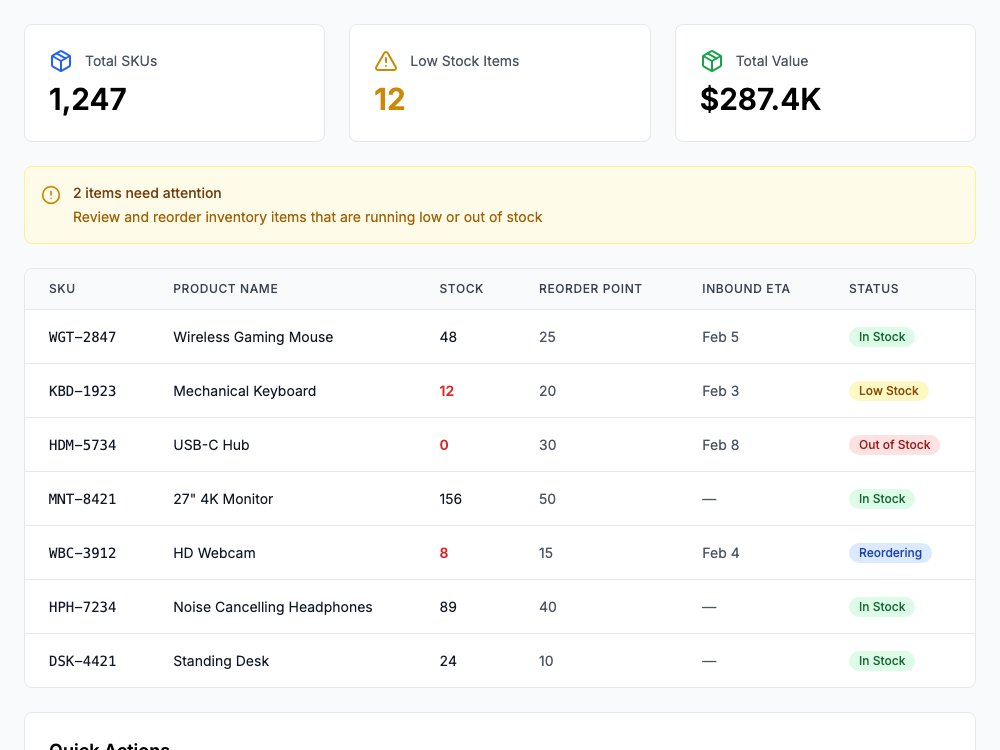This screenshot has width=1000, height=750.
Task: Click the SKU column header
Action: (62, 289)
